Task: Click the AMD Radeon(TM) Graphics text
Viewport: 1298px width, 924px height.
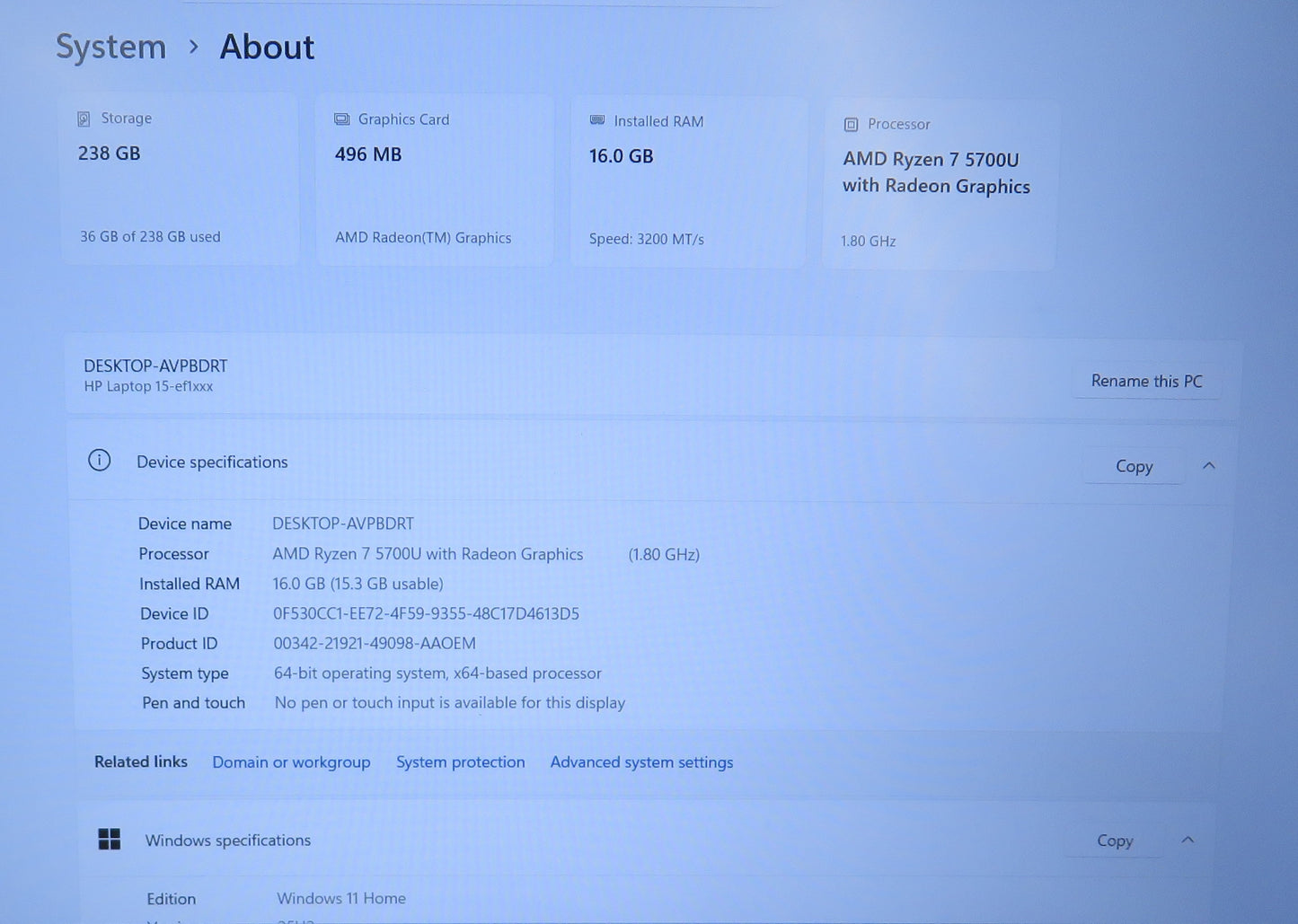Action: 423,237
